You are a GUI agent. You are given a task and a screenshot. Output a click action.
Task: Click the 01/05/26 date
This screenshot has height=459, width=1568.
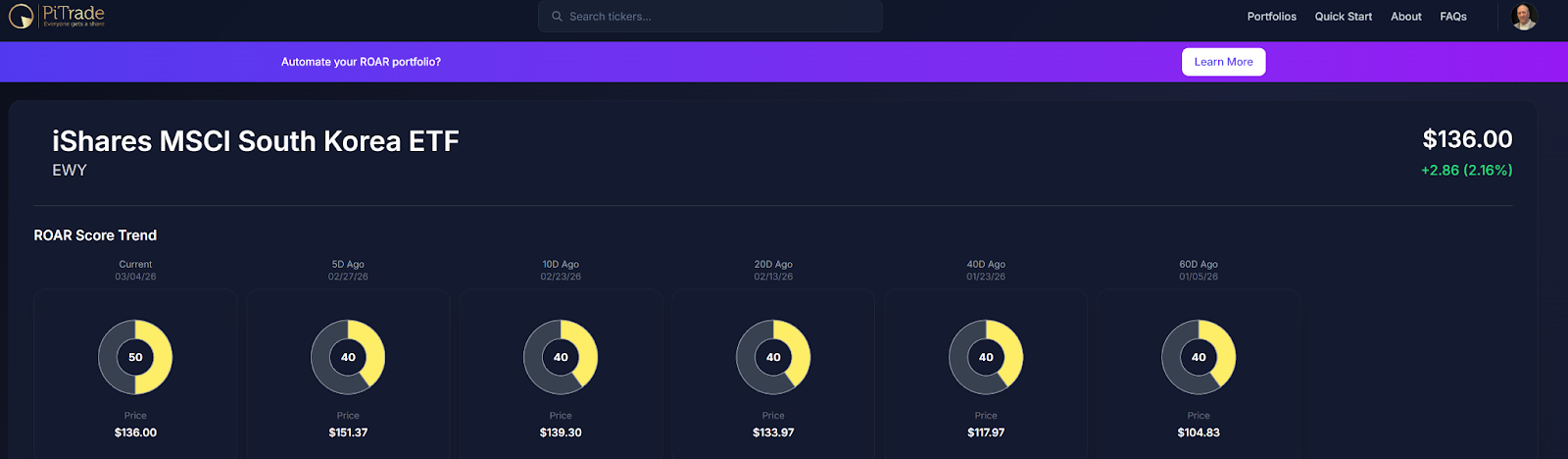[1199, 277]
